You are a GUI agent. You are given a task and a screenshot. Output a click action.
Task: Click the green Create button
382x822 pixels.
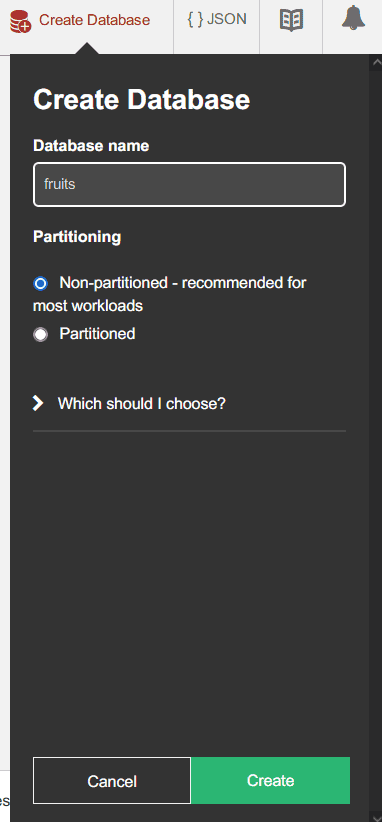point(270,780)
